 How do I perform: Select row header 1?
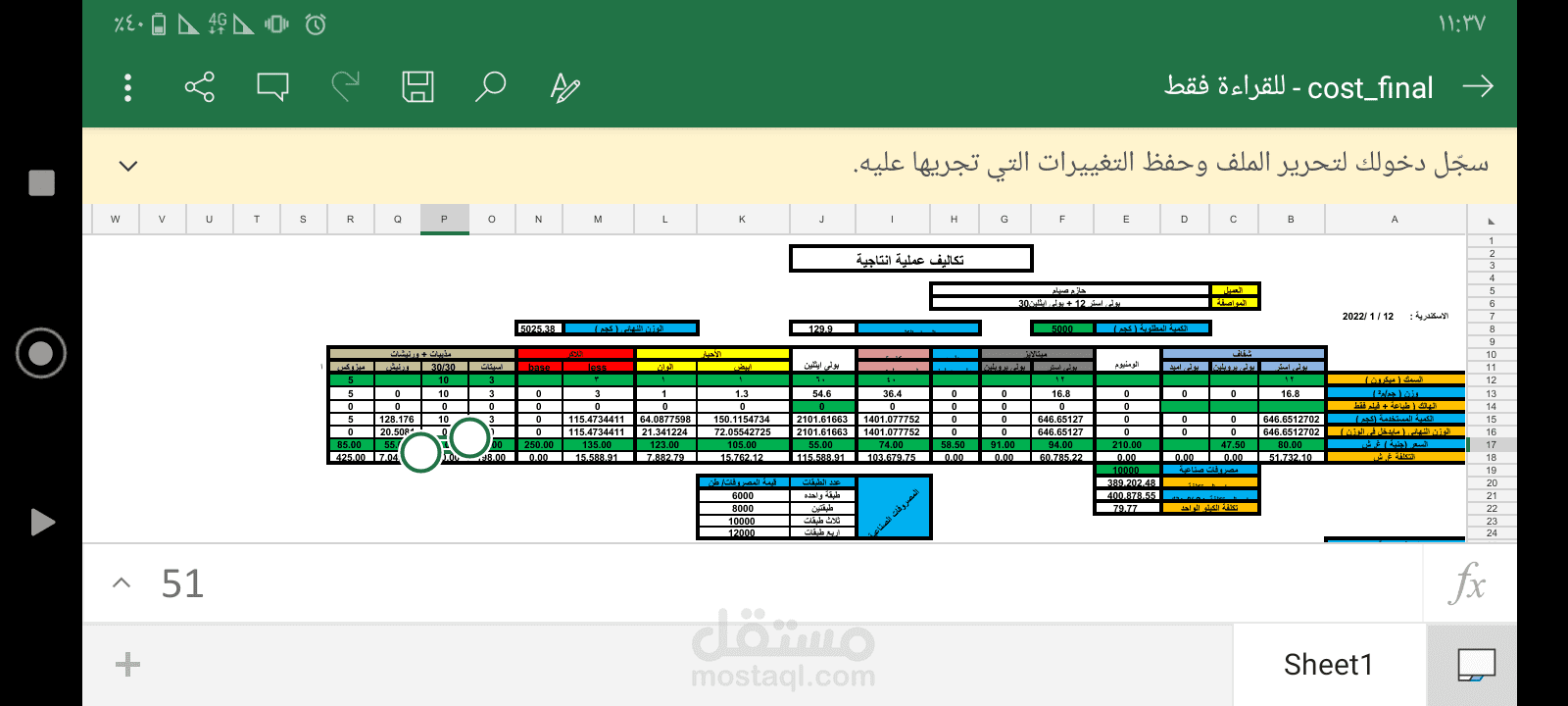[x=1492, y=240]
